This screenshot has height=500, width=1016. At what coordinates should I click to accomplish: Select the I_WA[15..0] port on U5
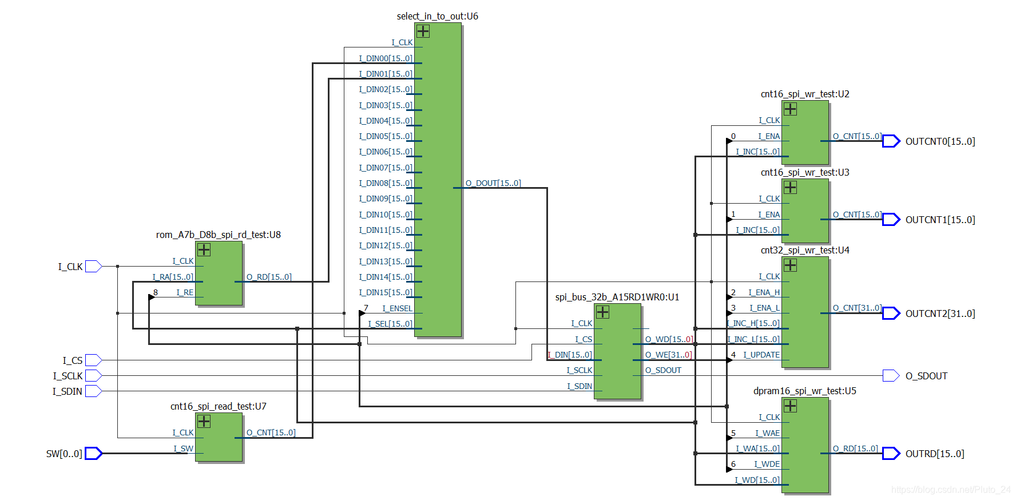[x=757, y=448]
